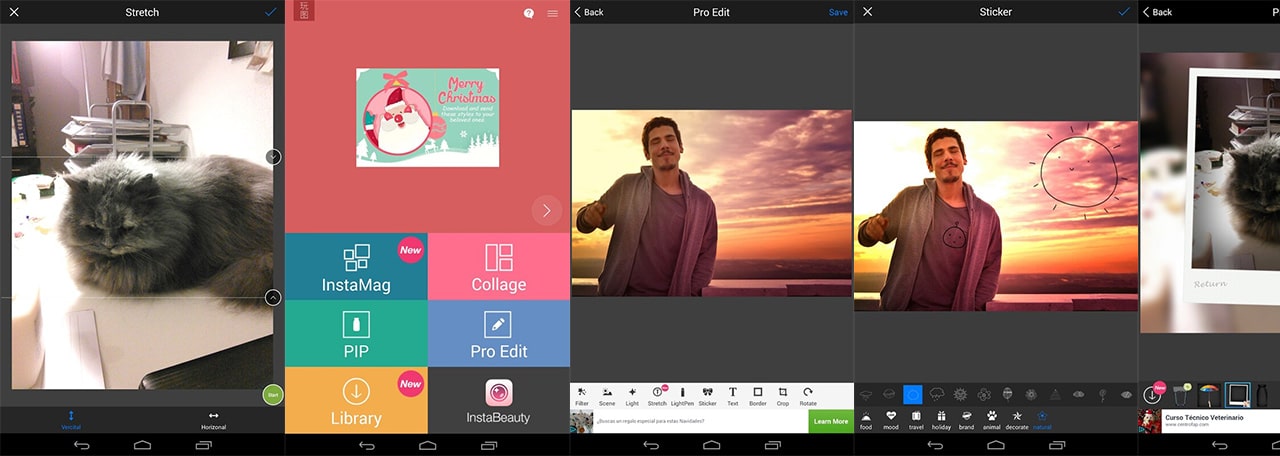1280x456 pixels.
Task: Open the hamburger menu on home screen
Action: (552, 13)
